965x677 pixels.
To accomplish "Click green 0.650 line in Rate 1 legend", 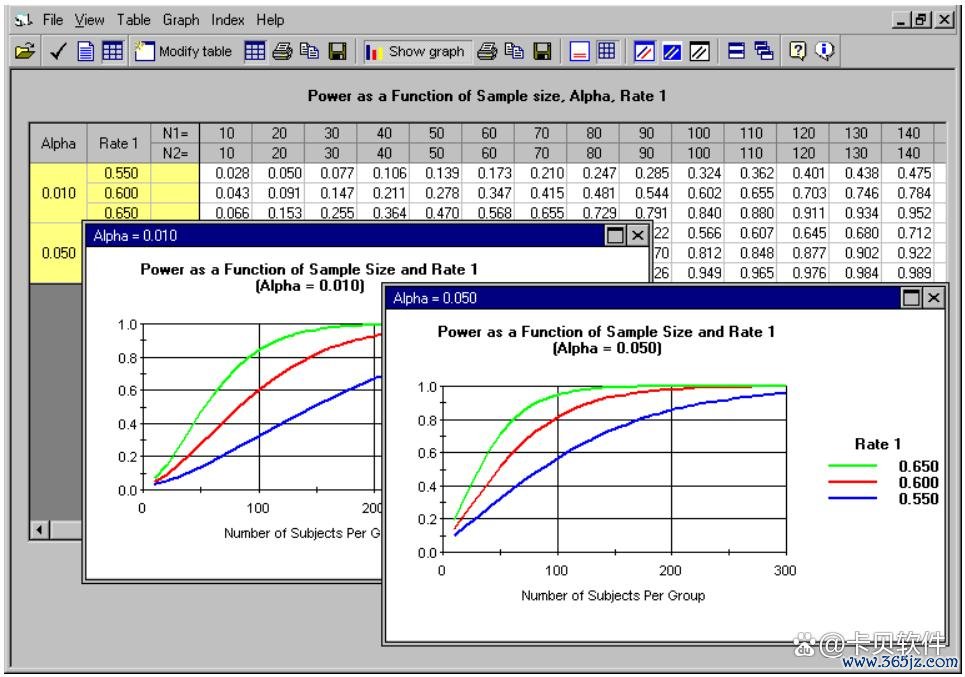I will 852,466.
